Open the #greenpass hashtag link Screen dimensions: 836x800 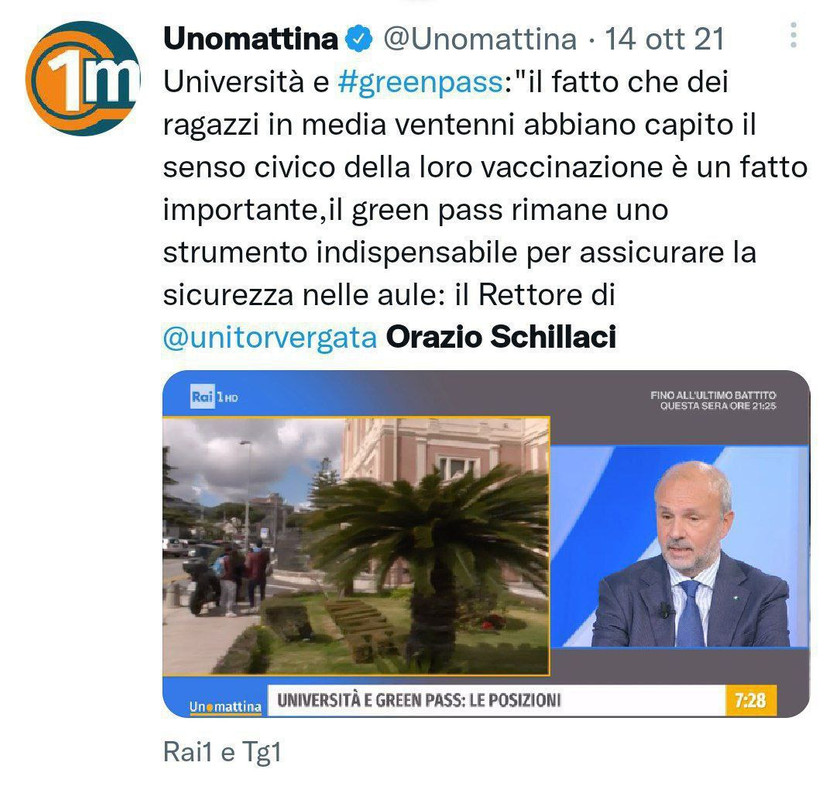pyautogui.click(x=420, y=82)
